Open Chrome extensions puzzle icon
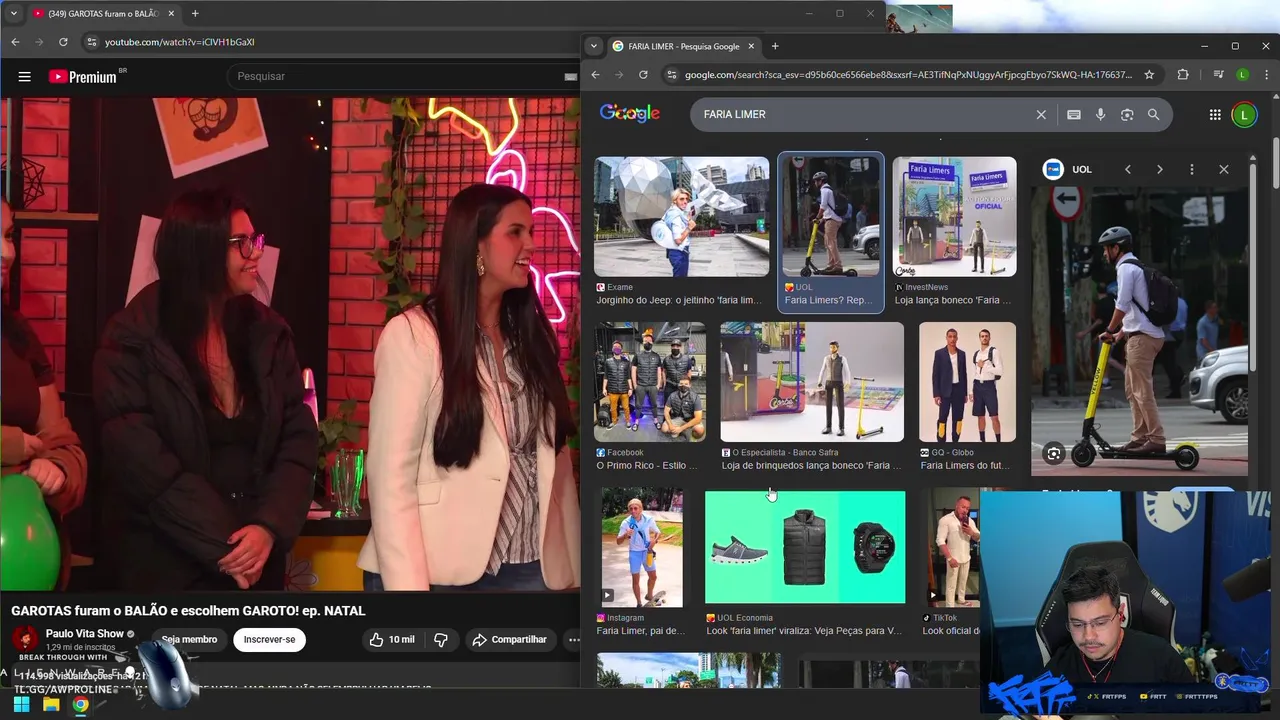 coord(1183,75)
